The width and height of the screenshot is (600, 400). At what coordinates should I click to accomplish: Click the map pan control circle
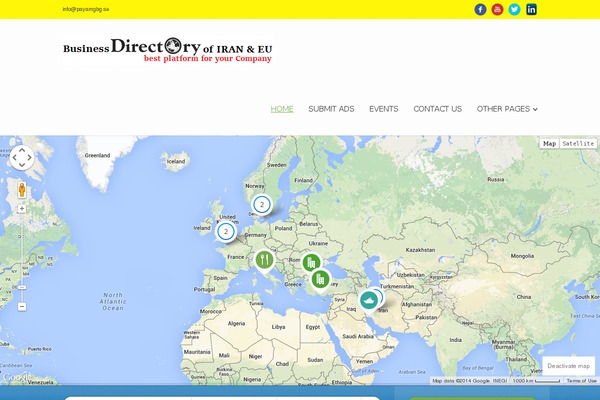pyautogui.click(x=22, y=157)
